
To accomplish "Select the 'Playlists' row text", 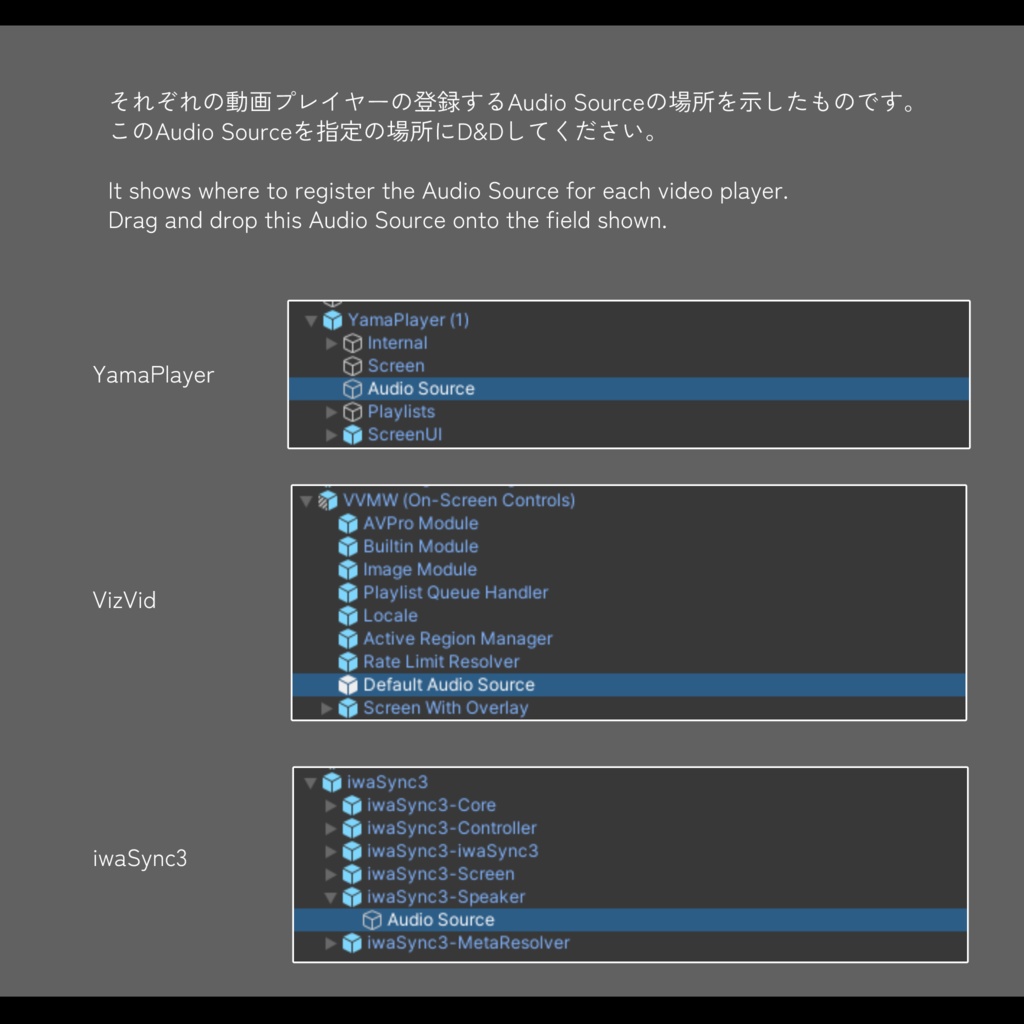I will click(x=401, y=411).
